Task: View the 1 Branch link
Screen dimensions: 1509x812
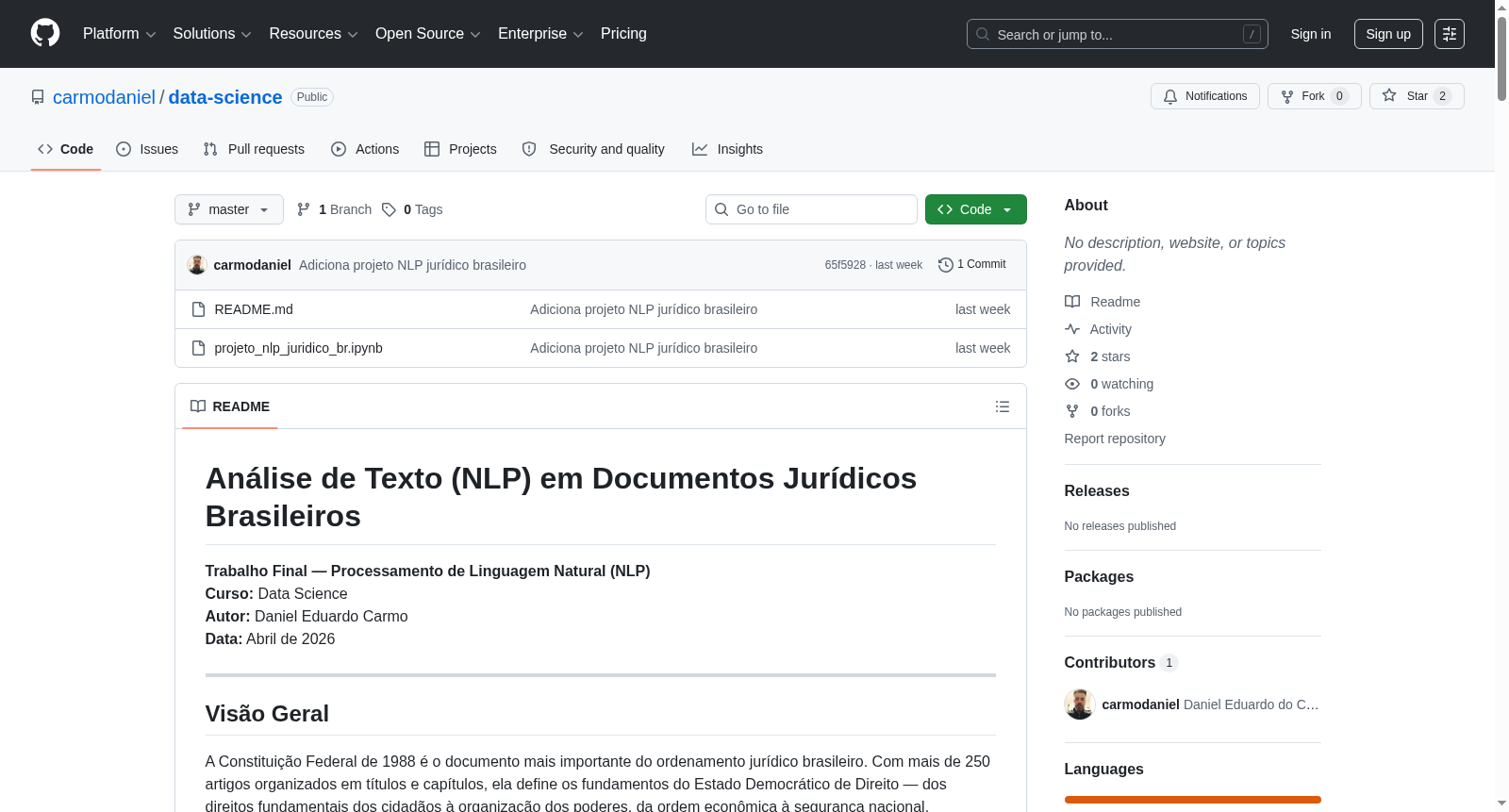Action: (335, 209)
